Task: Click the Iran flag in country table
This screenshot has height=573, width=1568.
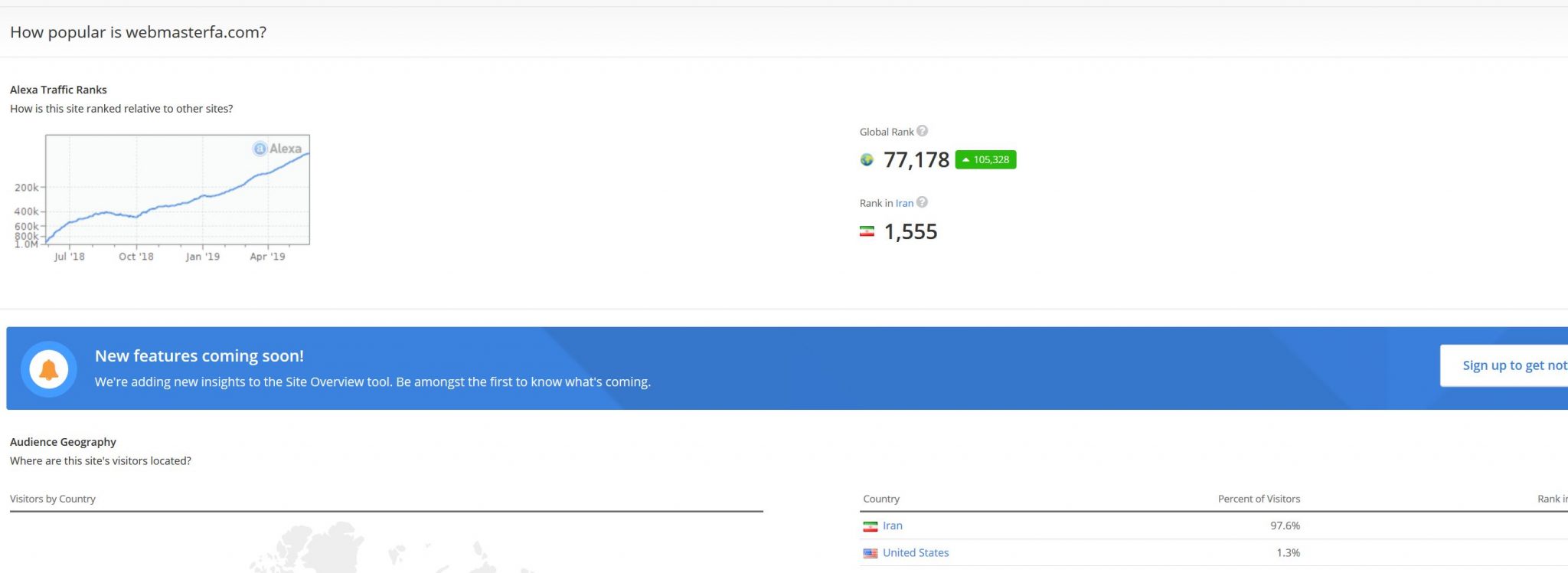Action: coord(871,526)
